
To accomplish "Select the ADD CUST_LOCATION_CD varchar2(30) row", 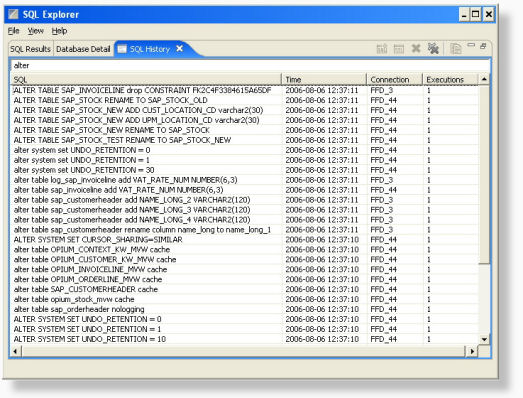I will click(245, 110).
